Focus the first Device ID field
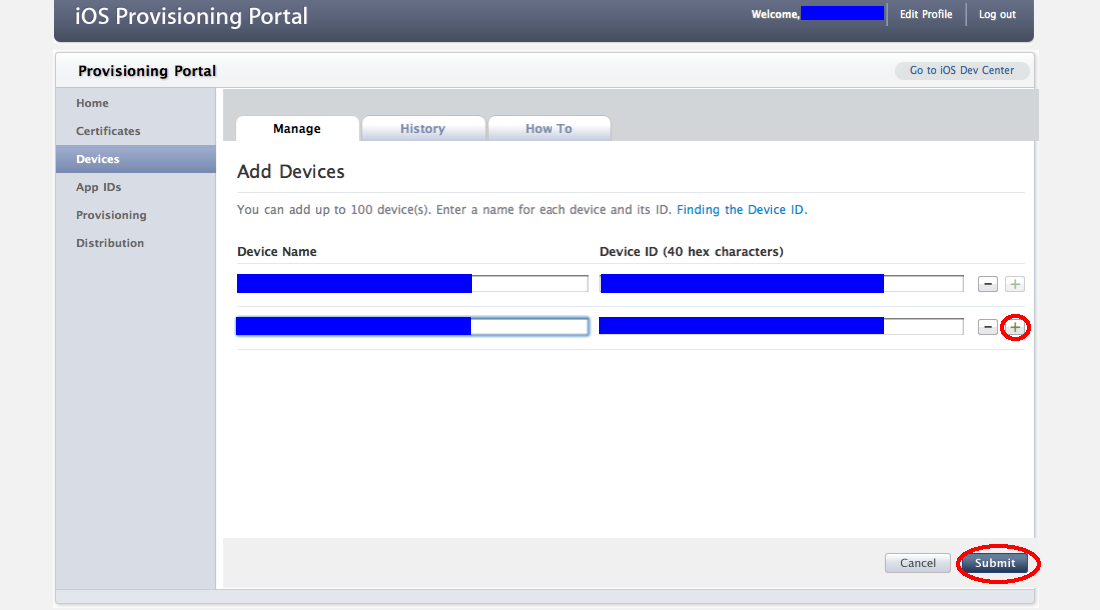 pos(782,283)
